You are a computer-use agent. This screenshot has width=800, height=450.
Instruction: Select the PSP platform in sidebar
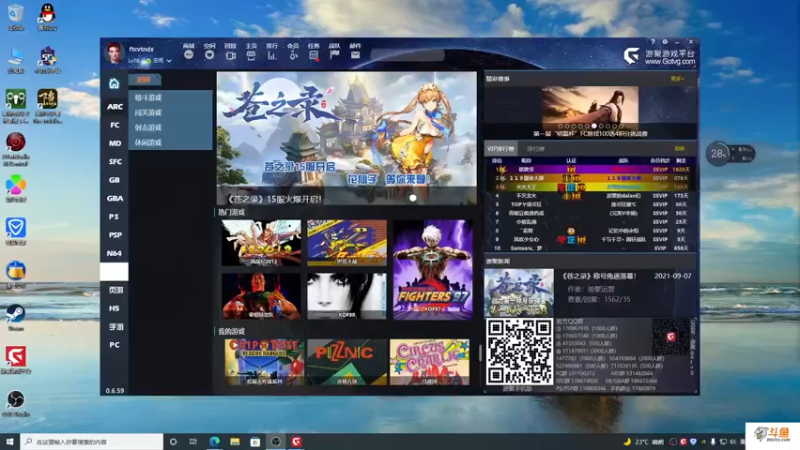point(115,235)
